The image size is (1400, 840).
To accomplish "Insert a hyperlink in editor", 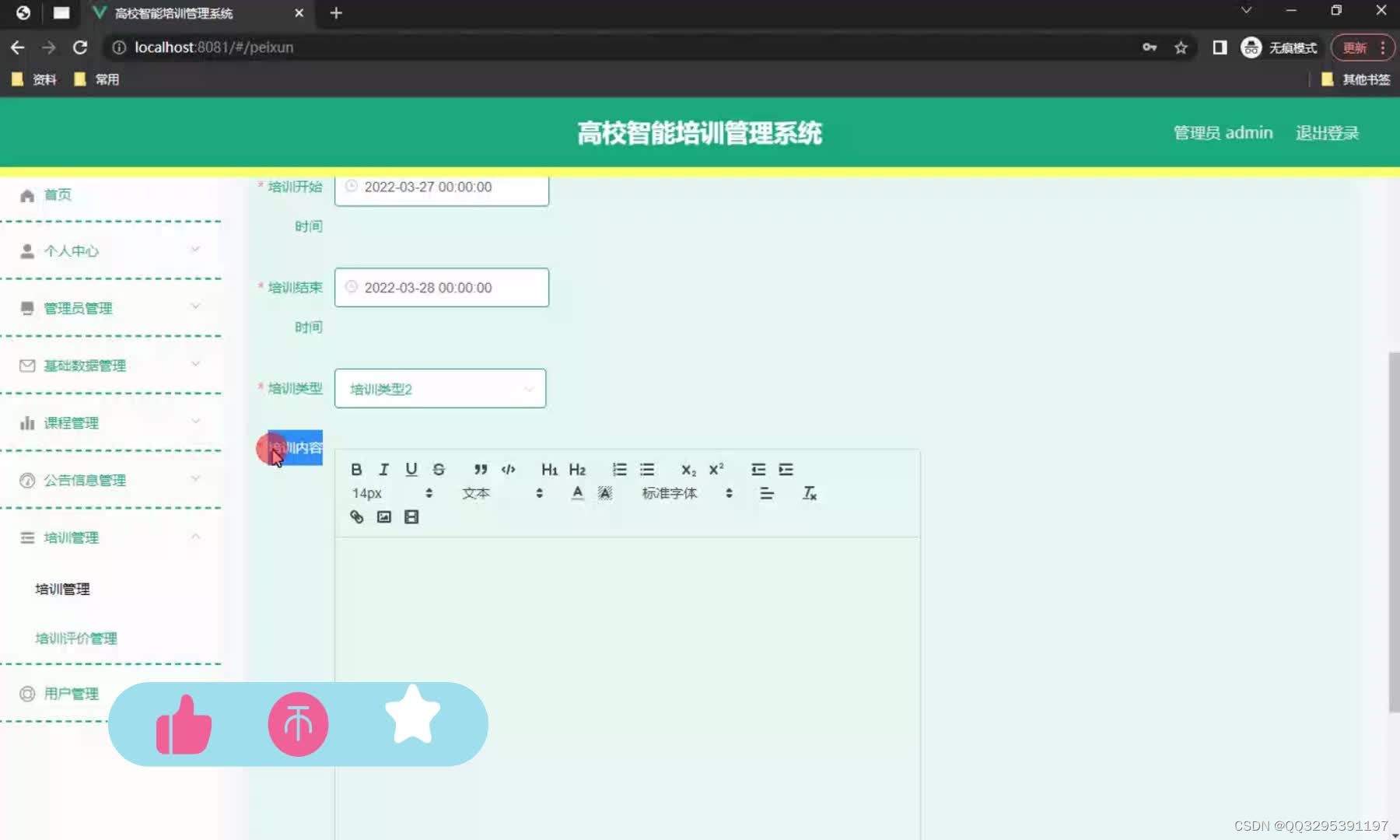I will pyautogui.click(x=356, y=516).
